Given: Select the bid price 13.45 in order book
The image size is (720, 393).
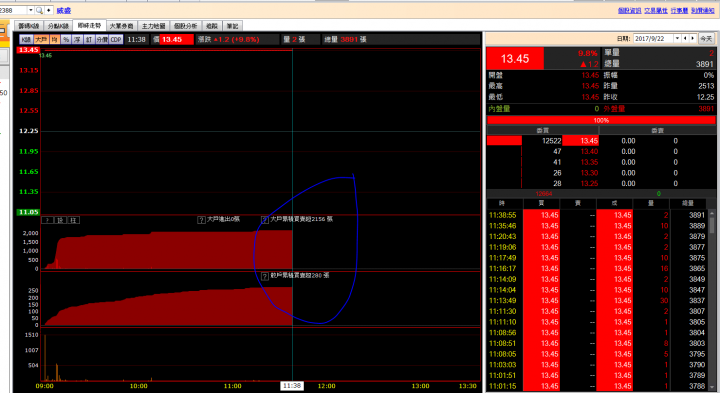Looking at the screenshot, I should tap(581, 141).
